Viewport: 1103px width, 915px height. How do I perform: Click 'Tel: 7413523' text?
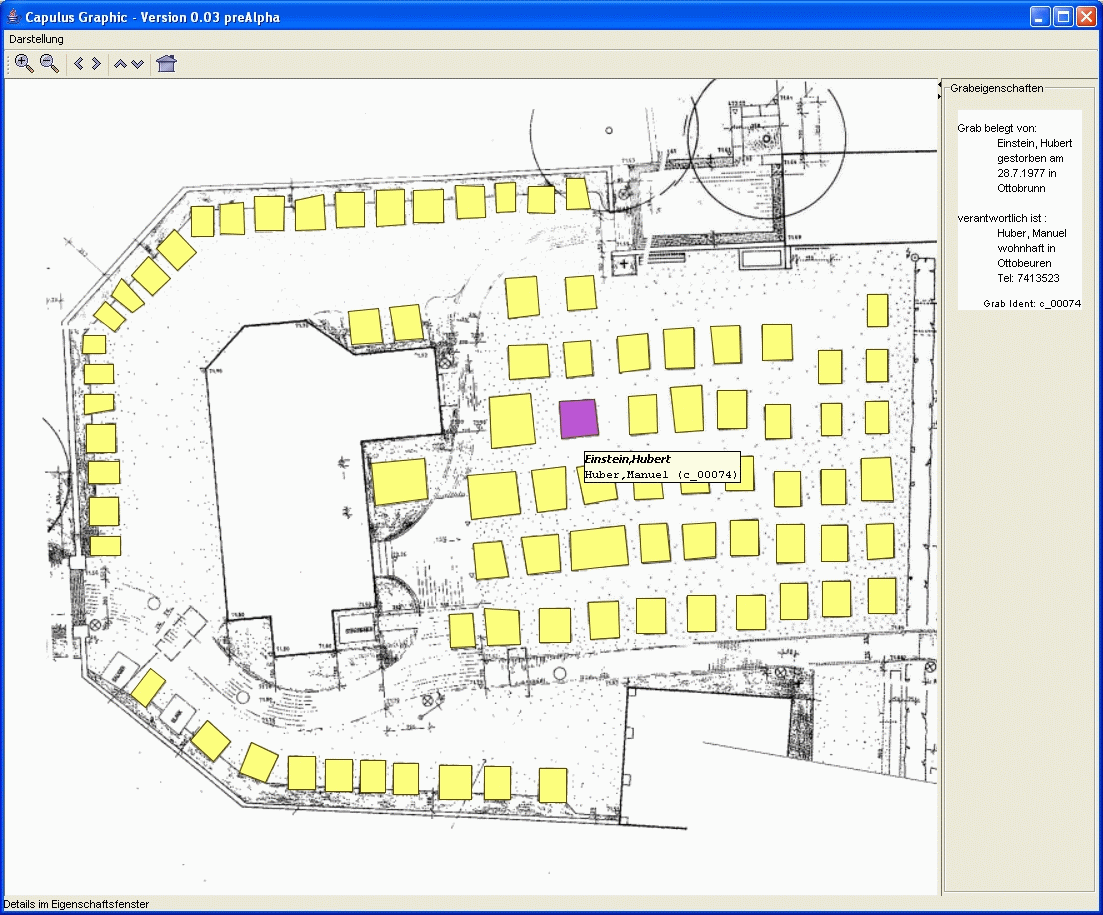(x=1028, y=278)
